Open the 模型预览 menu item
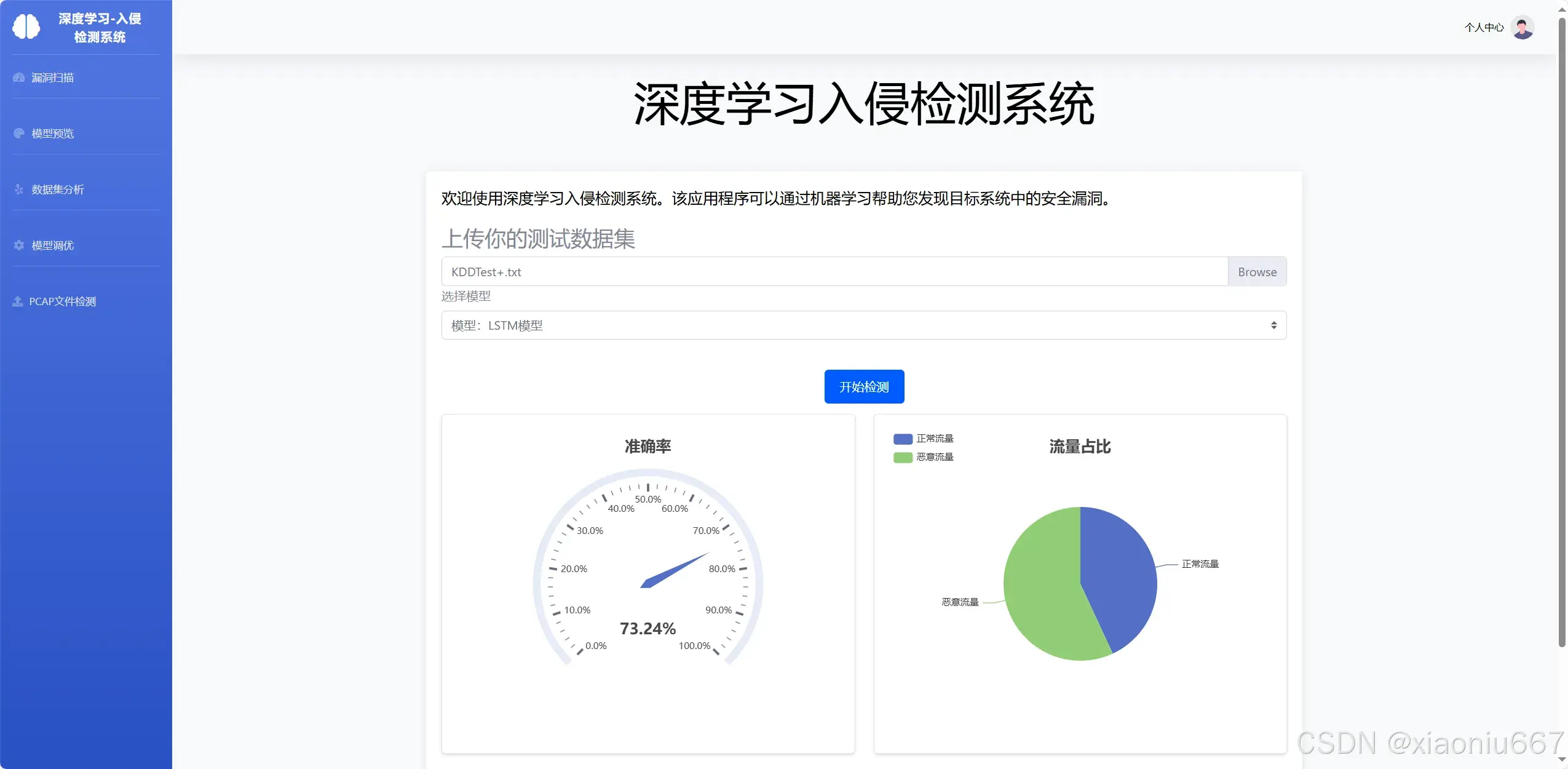This screenshot has width=1568, height=769. (53, 133)
